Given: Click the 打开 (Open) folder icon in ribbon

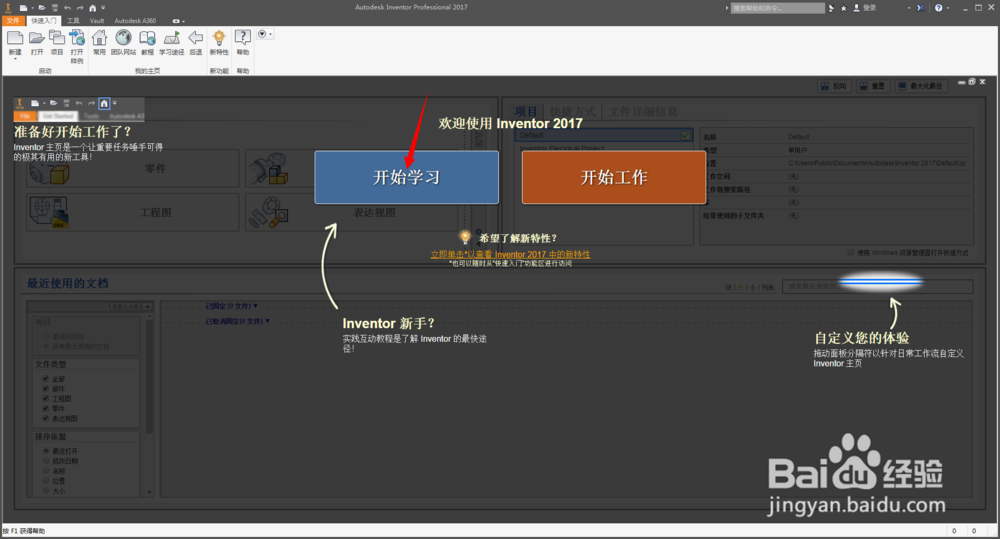Looking at the screenshot, I should coord(36,39).
